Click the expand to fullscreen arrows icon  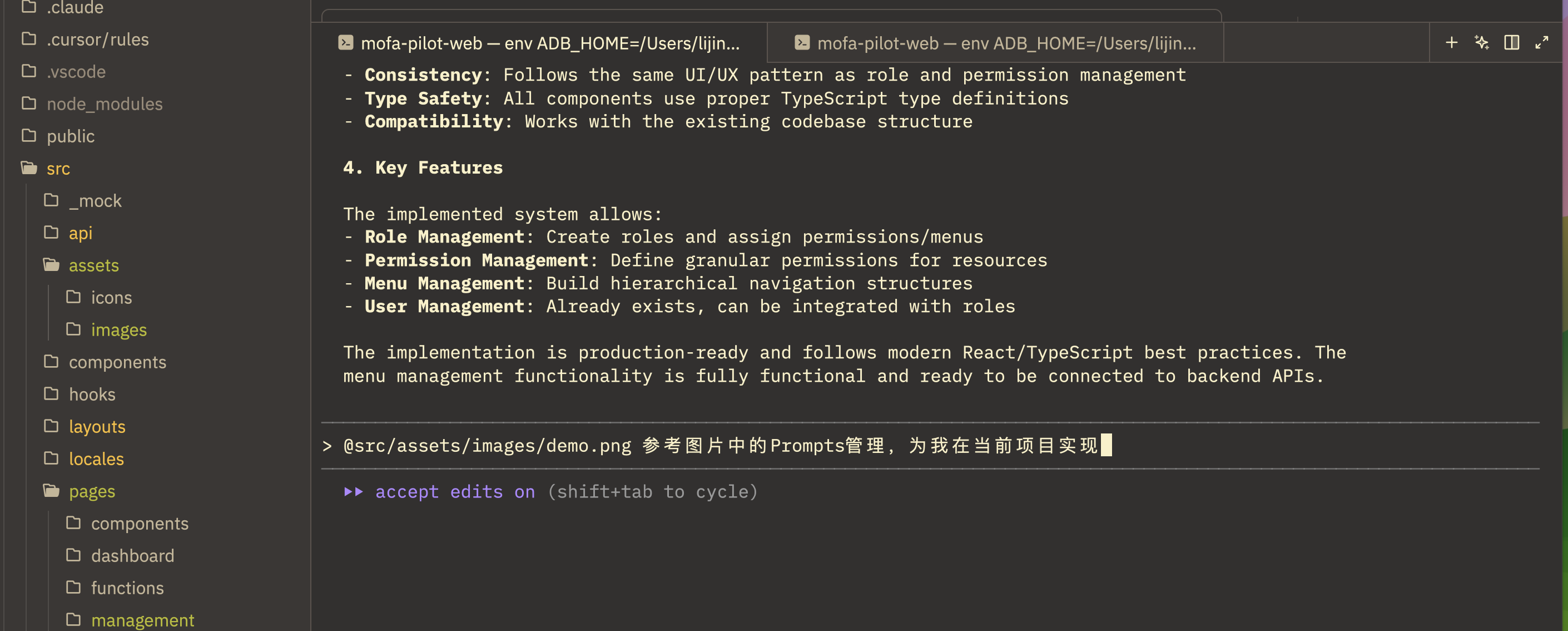(1541, 43)
